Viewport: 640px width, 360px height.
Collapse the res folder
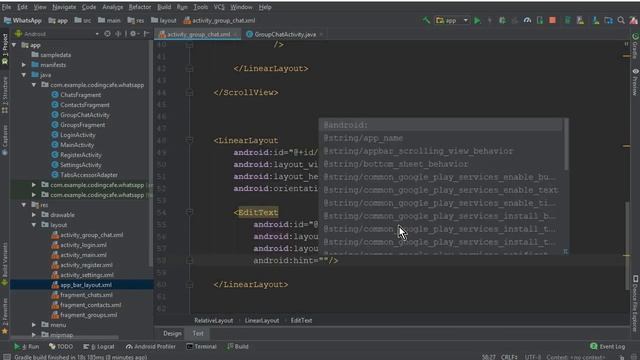tap(24, 204)
